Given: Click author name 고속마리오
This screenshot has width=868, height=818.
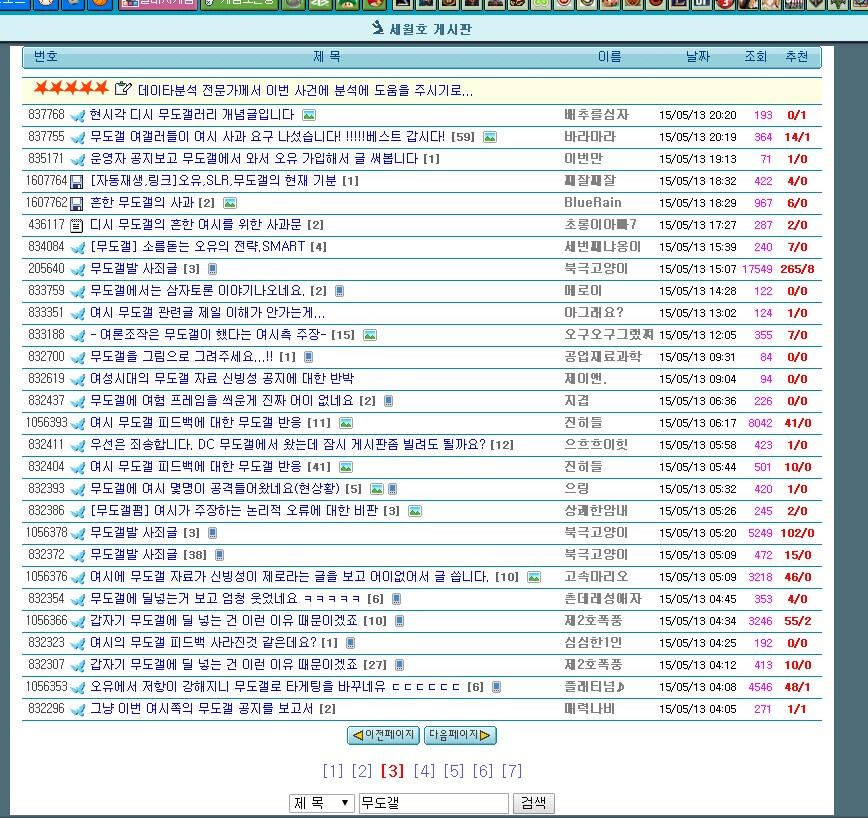Looking at the screenshot, I should coord(596,577).
